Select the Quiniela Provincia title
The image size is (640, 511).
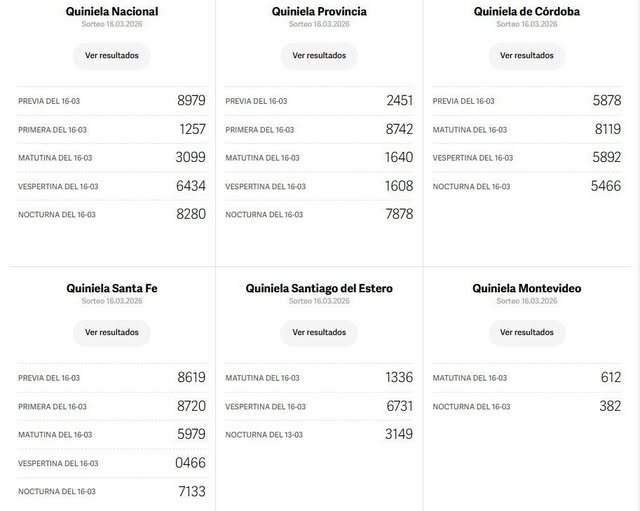[319, 12]
